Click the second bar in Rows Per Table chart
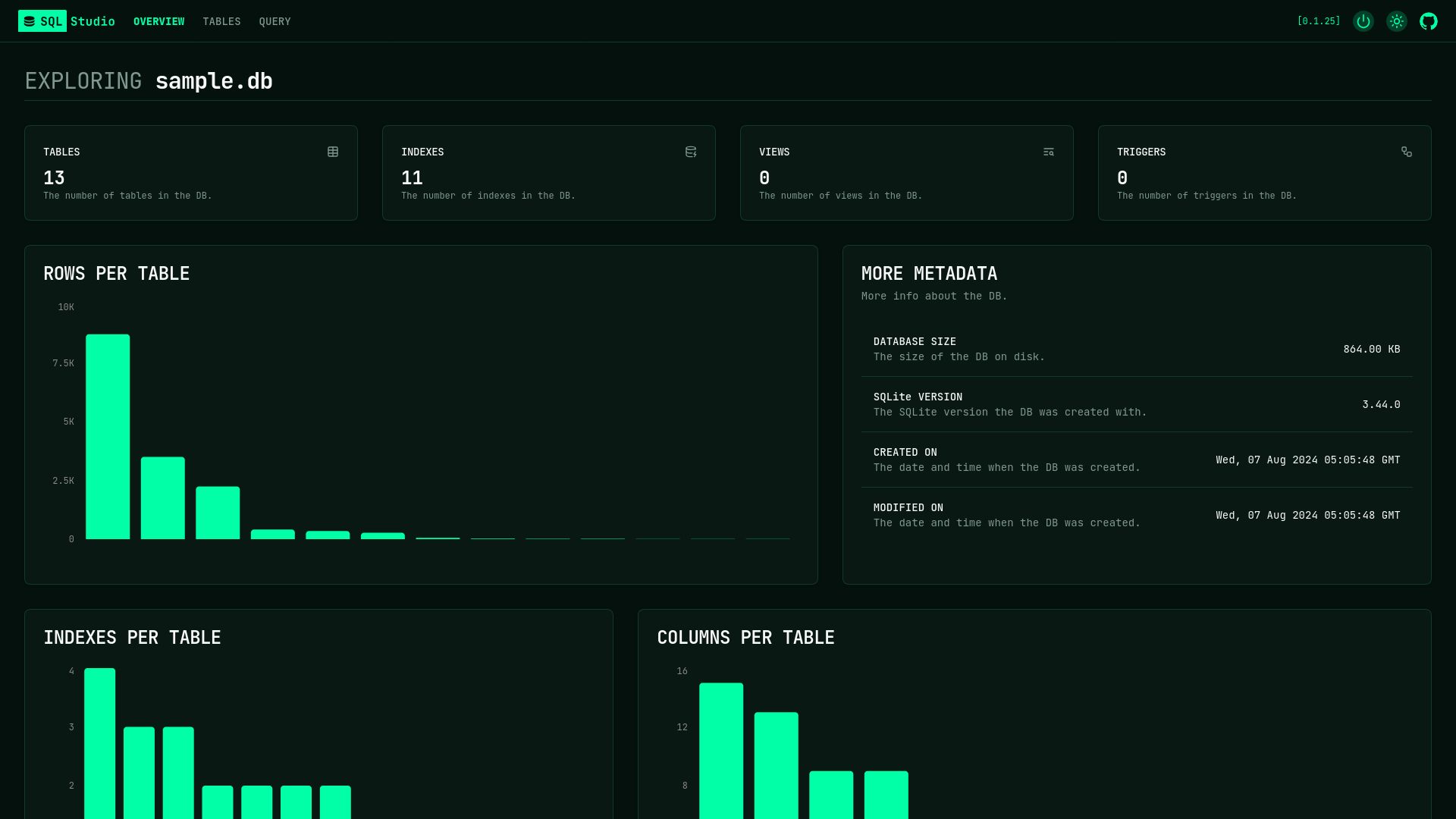Viewport: 1456px width, 819px height. [163, 498]
